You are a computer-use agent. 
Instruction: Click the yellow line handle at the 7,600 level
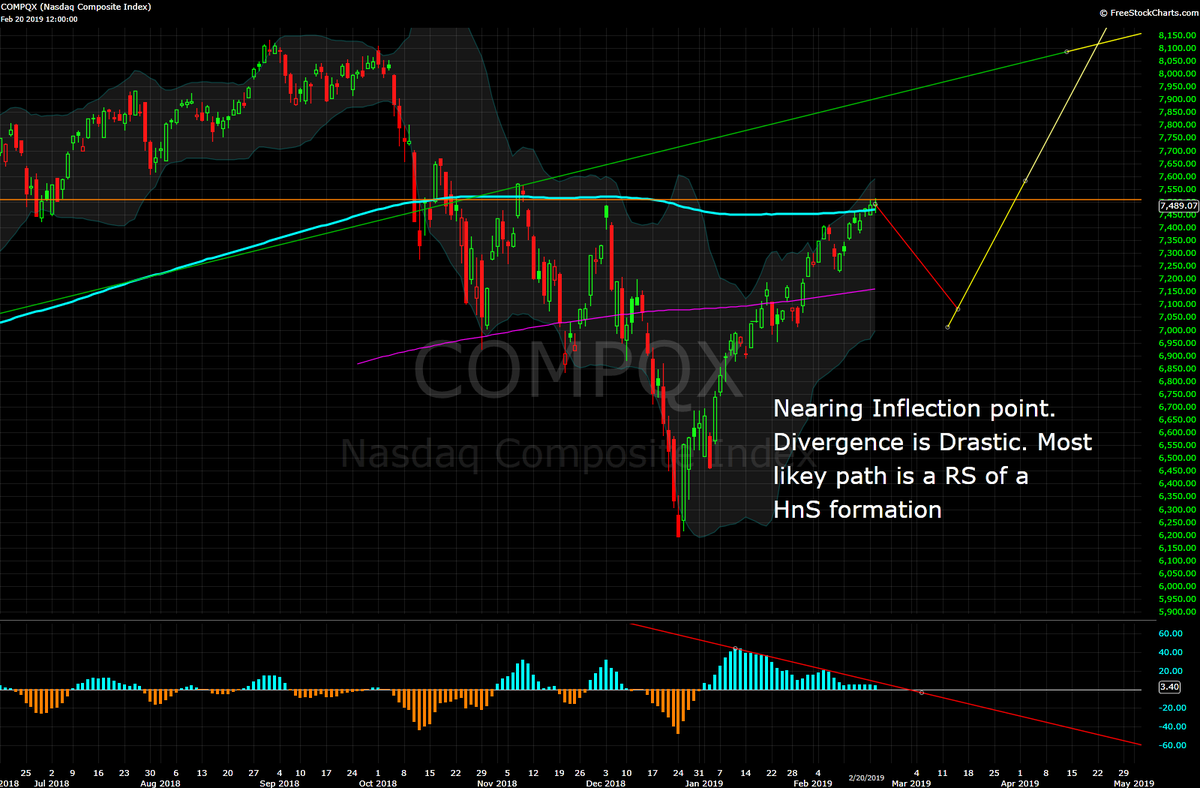coord(1025,181)
